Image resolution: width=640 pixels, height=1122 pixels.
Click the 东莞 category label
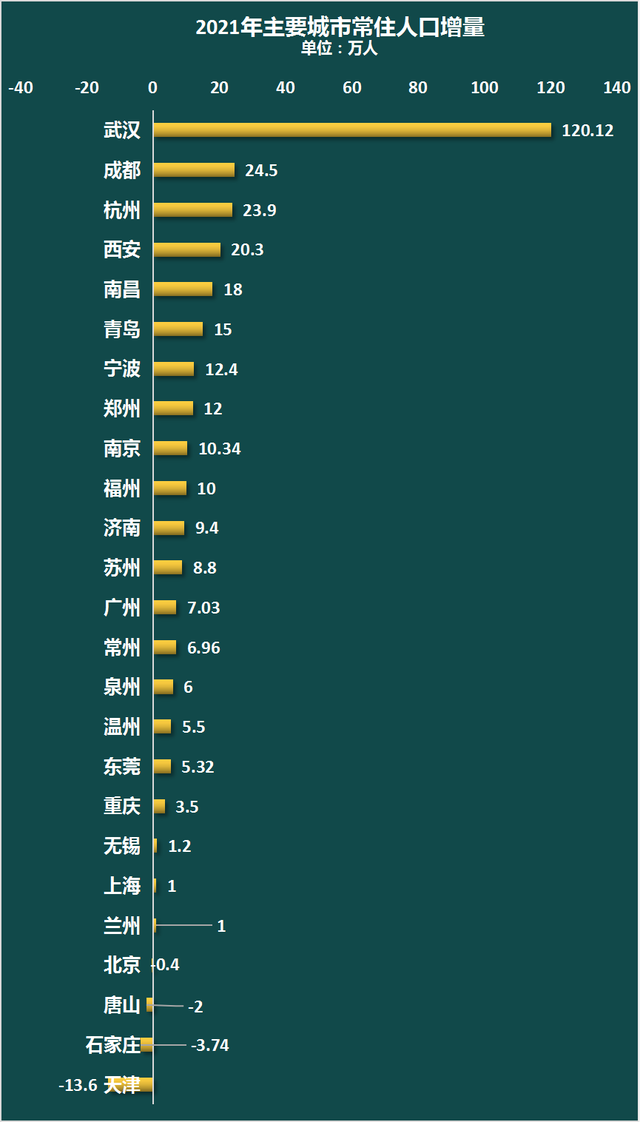click(122, 768)
